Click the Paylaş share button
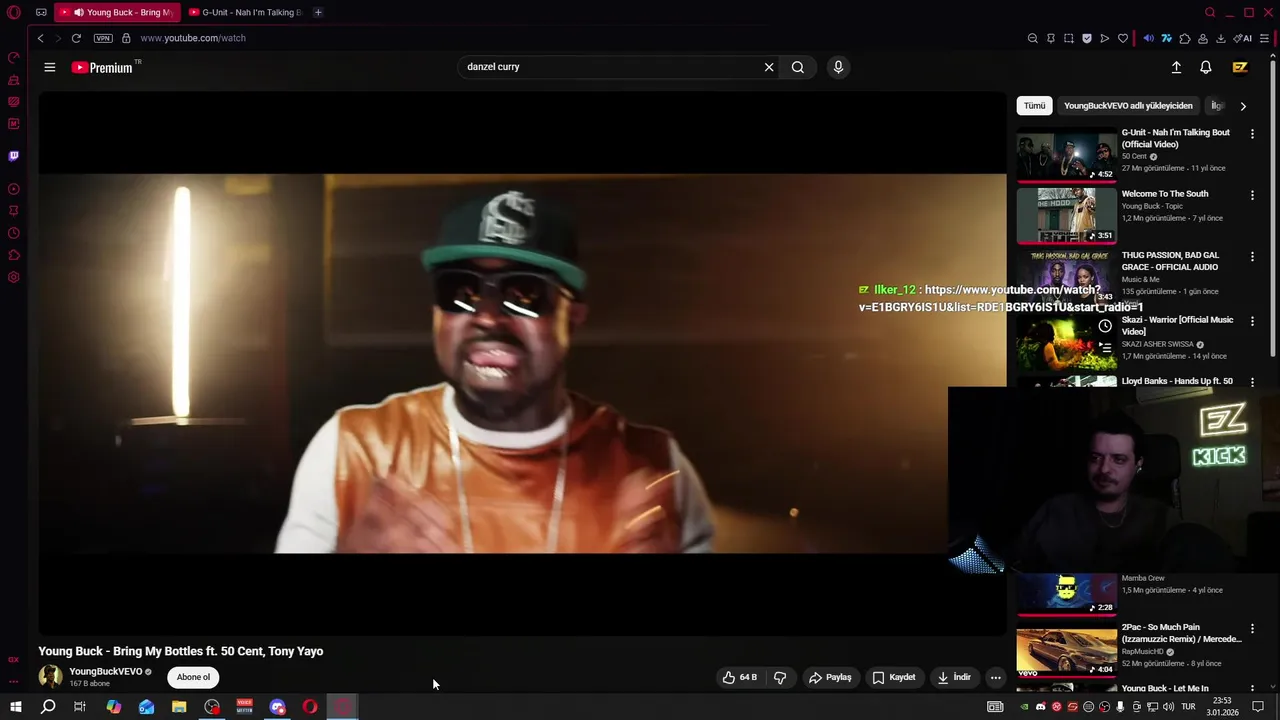The width and height of the screenshot is (1280, 720). click(x=830, y=677)
